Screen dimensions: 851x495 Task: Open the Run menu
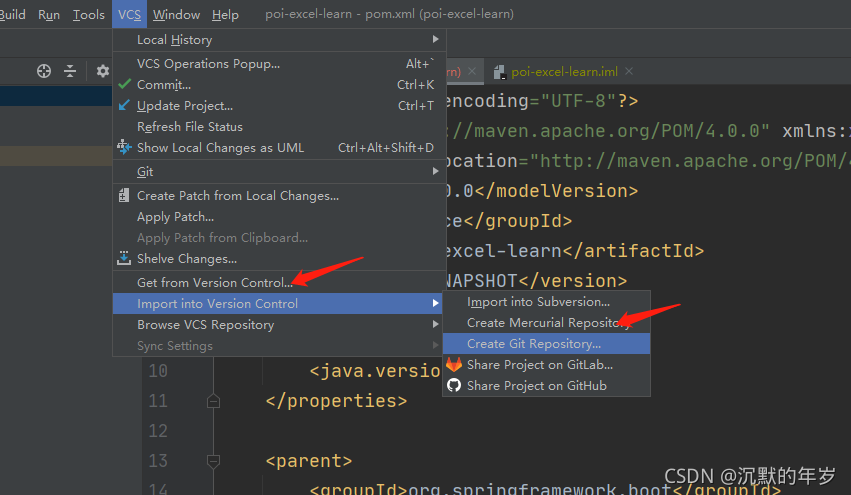[49, 15]
